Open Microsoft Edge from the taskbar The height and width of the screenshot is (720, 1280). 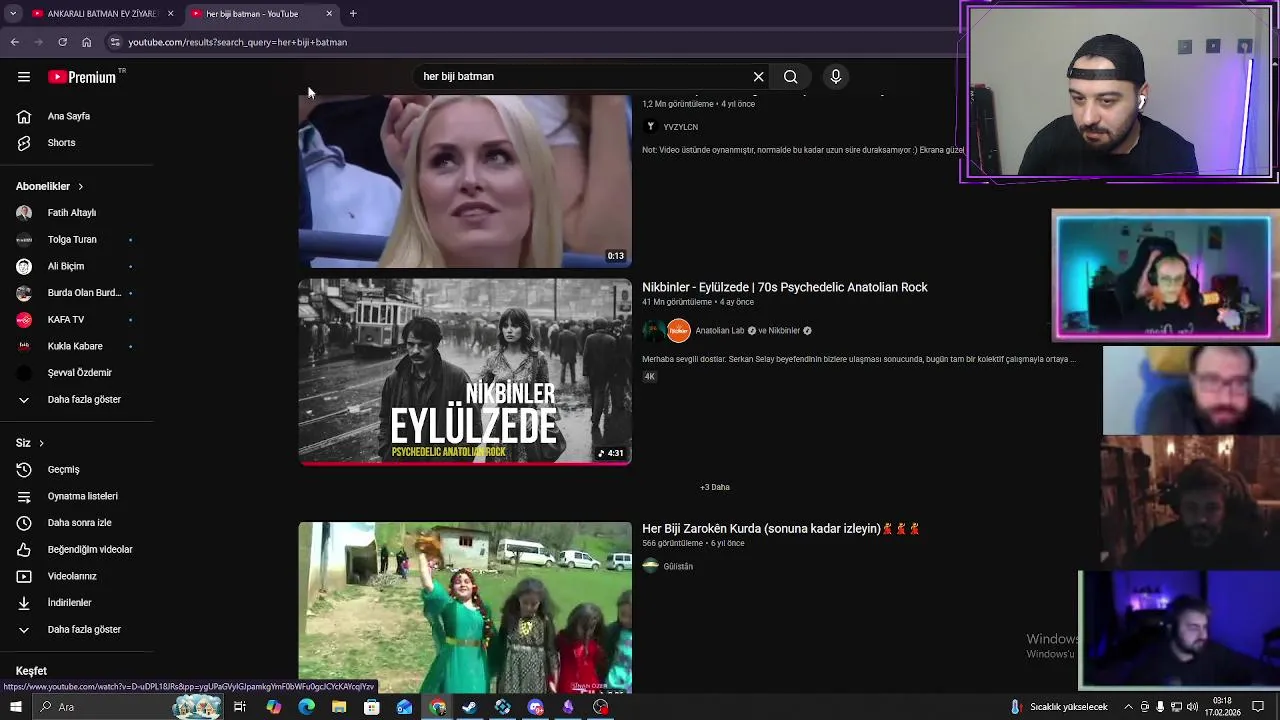click(306, 707)
